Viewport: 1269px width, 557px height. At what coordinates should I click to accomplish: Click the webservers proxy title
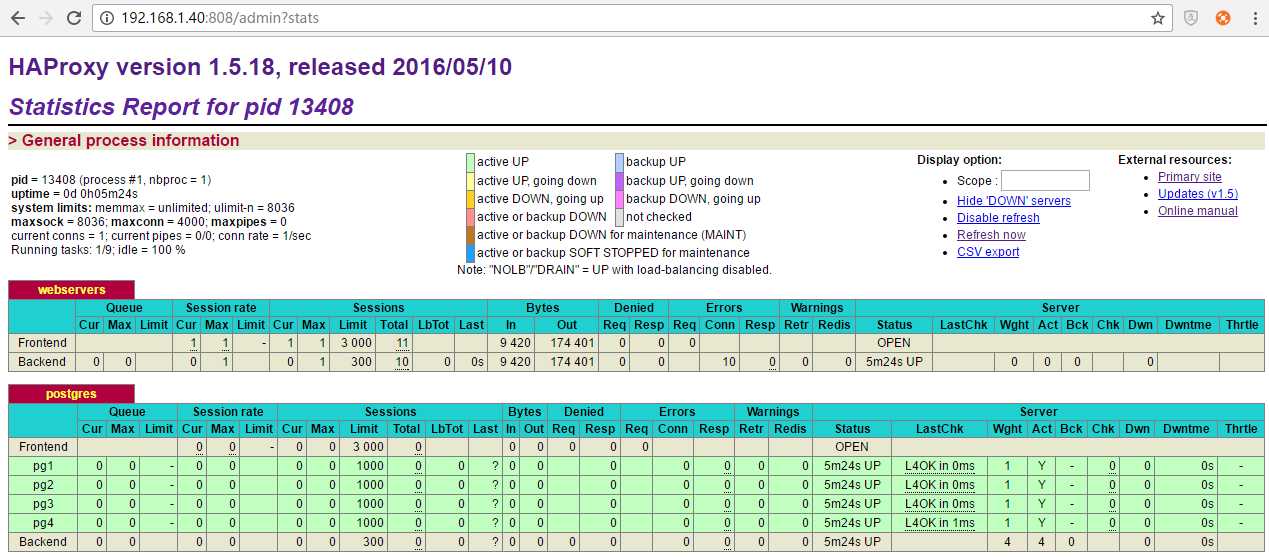click(72, 290)
